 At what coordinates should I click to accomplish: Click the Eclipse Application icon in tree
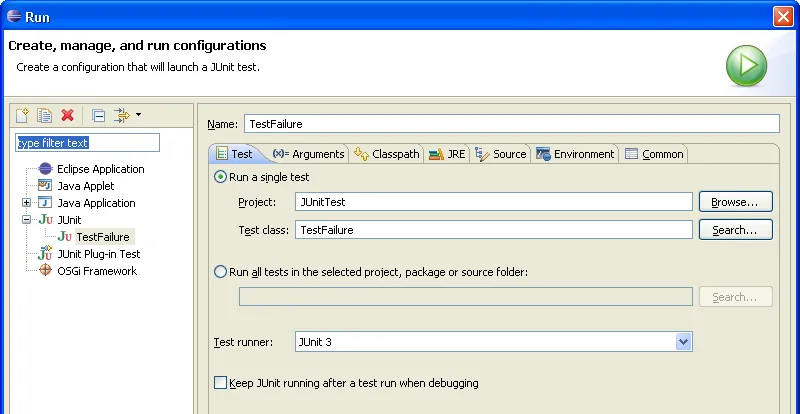coord(45,168)
